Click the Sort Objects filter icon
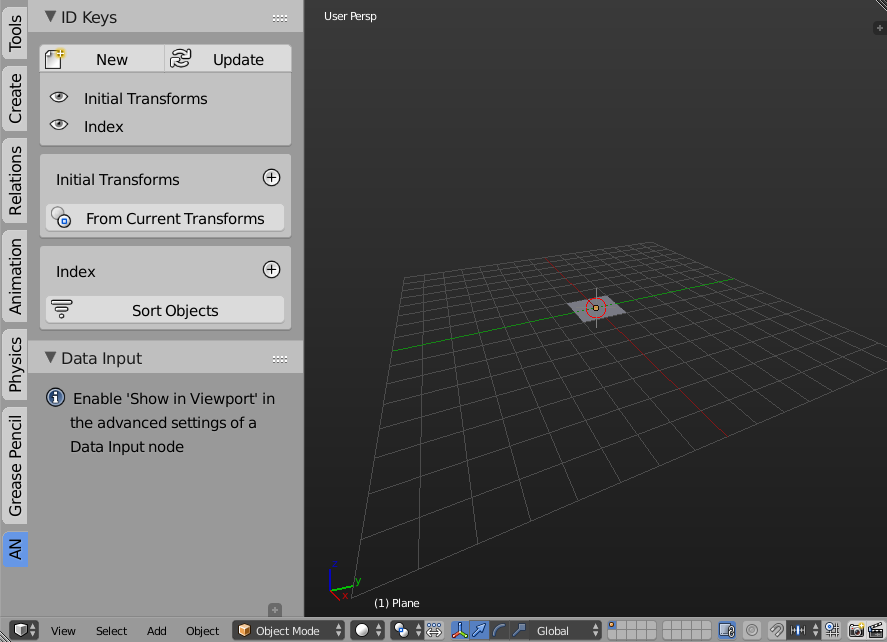887x642 pixels. [62, 309]
